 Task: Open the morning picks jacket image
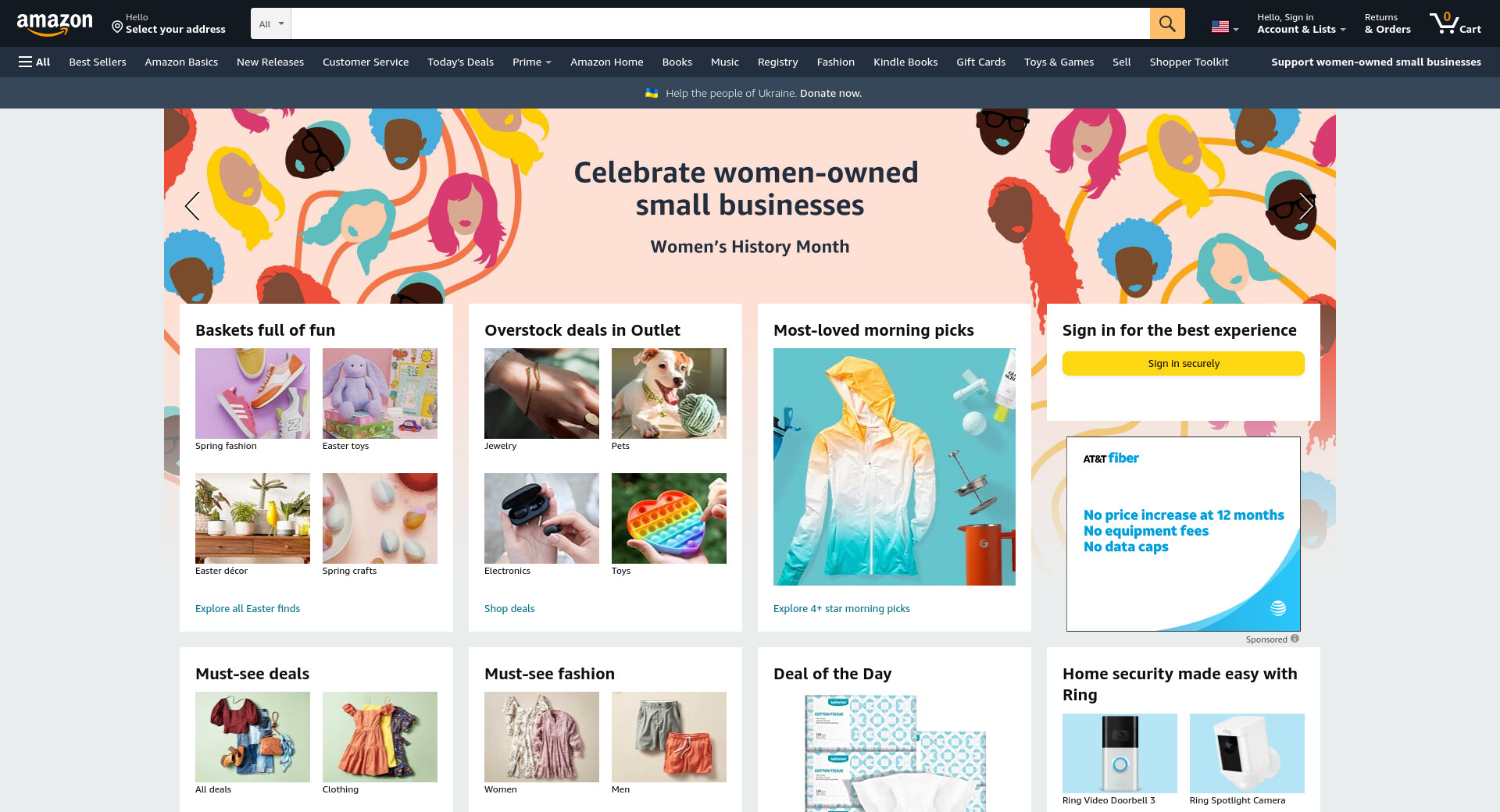(895, 467)
